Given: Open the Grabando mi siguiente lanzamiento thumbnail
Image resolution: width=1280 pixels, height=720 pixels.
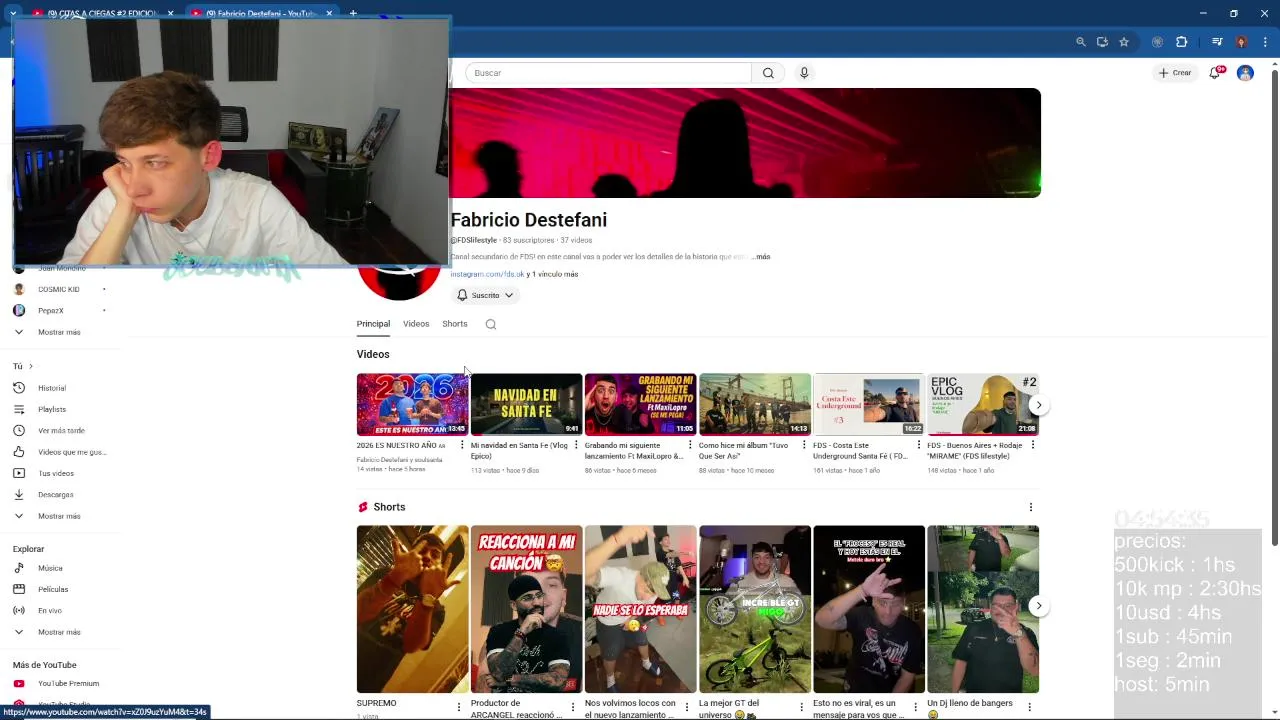Looking at the screenshot, I should (x=640, y=404).
